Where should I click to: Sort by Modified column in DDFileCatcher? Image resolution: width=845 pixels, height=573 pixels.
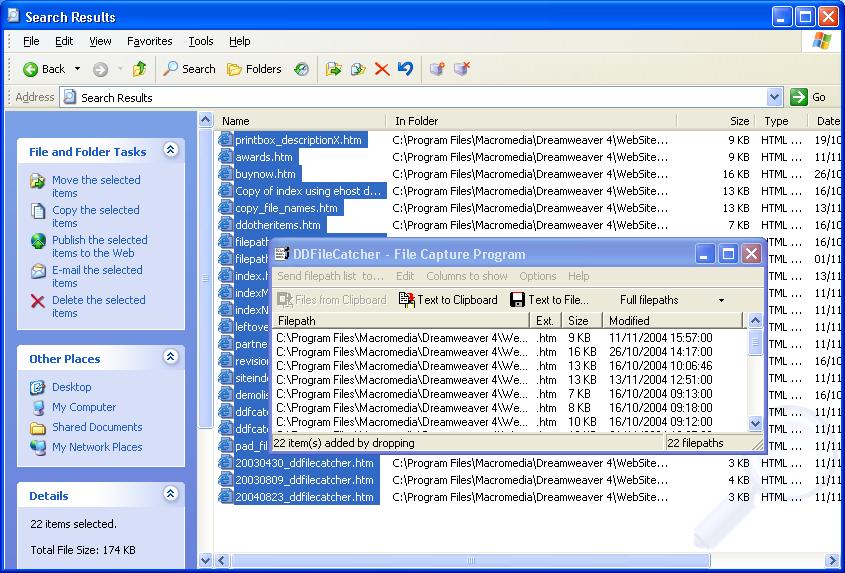pyautogui.click(x=673, y=321)
